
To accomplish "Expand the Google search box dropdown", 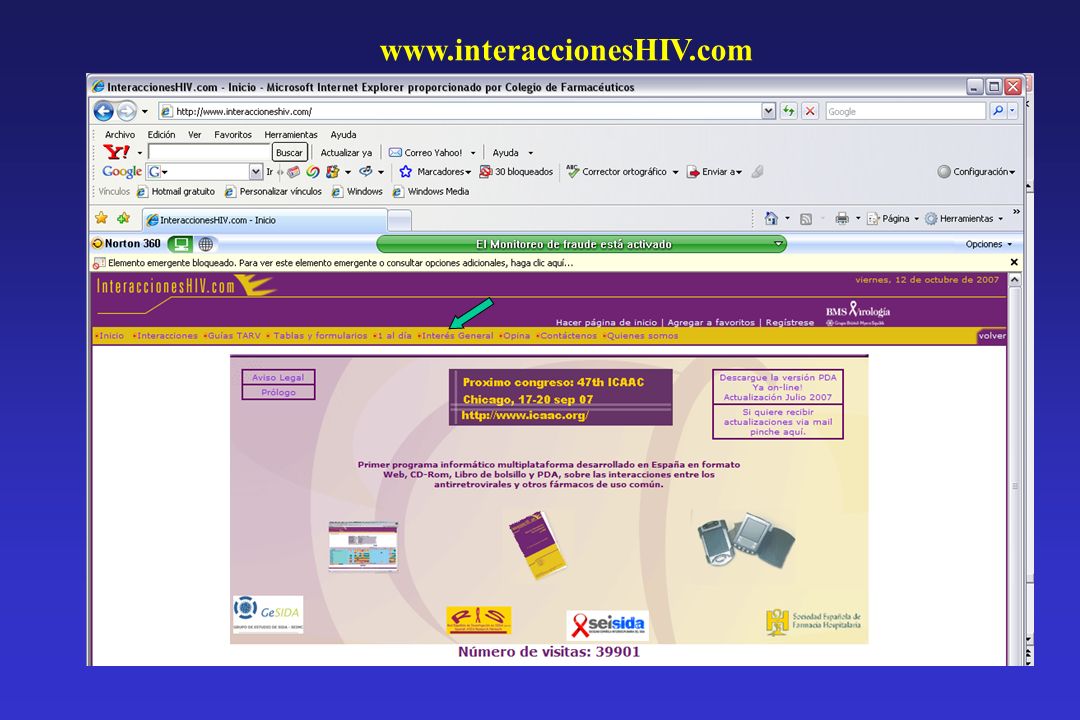I will coord(256,172).
